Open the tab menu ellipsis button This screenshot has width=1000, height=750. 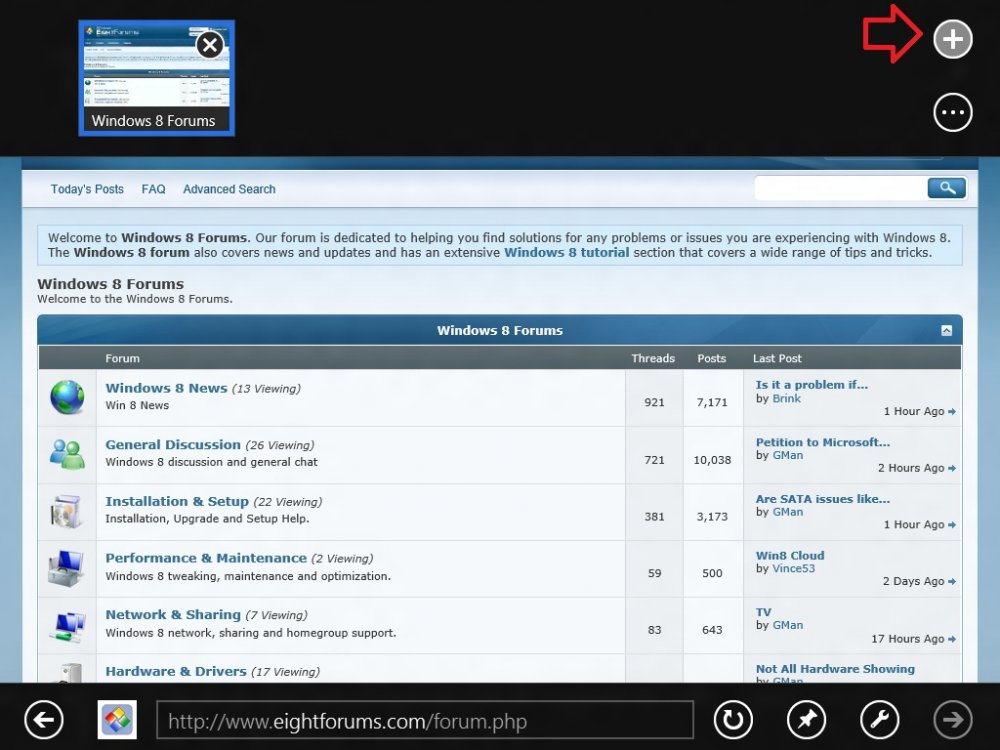coord(952,113)
